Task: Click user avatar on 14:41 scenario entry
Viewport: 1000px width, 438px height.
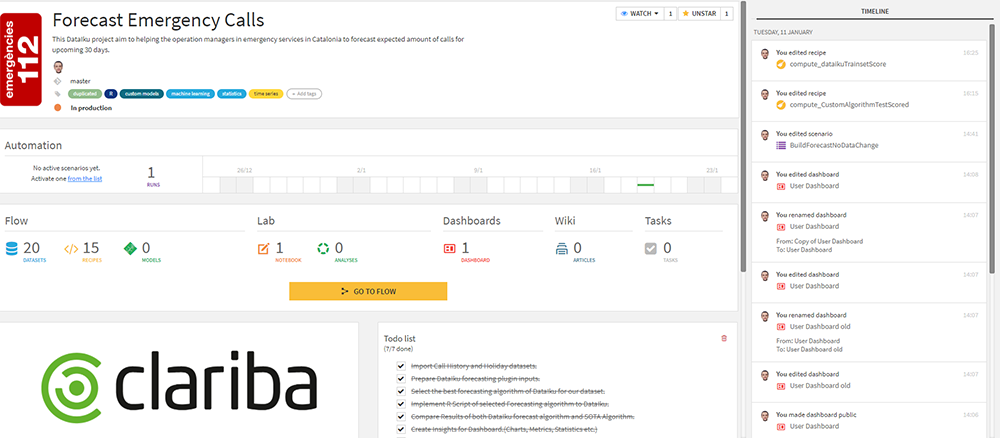Action: click(x=765, y=135)
